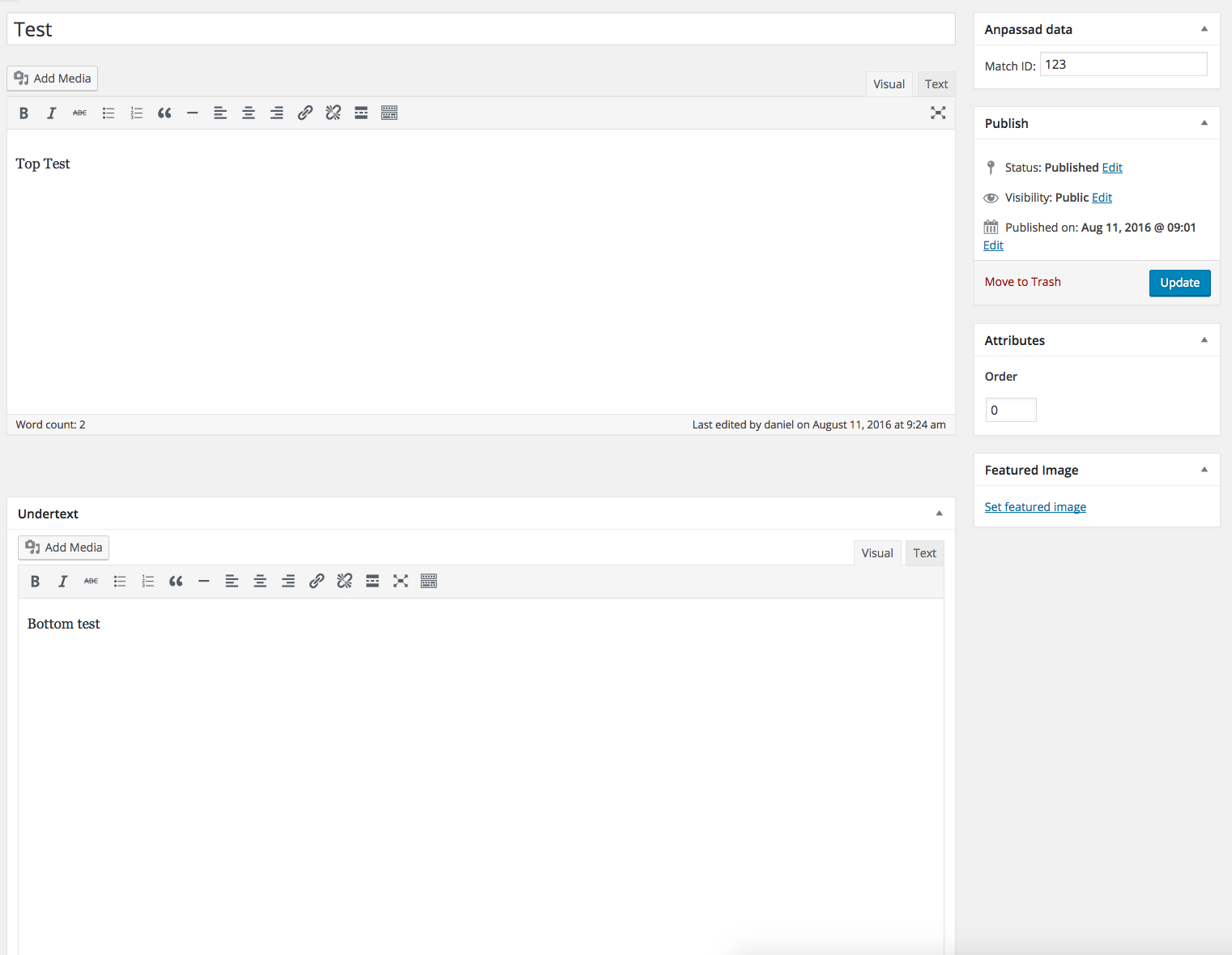This screenshot has width=1232, height=955.
Task: Insert horizontal line in the top editor
Action: tap(192, 113)
